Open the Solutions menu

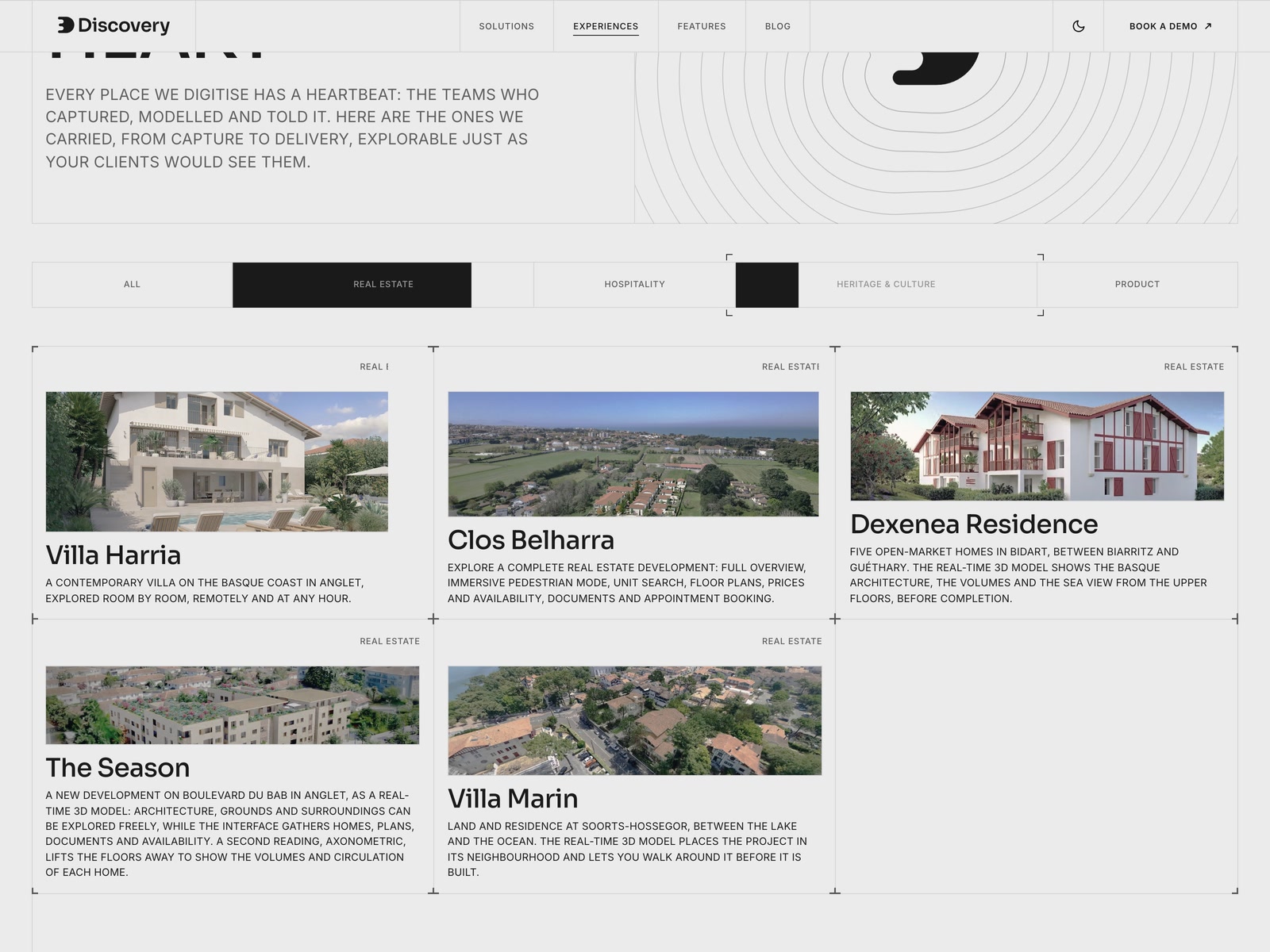point(506,26)
